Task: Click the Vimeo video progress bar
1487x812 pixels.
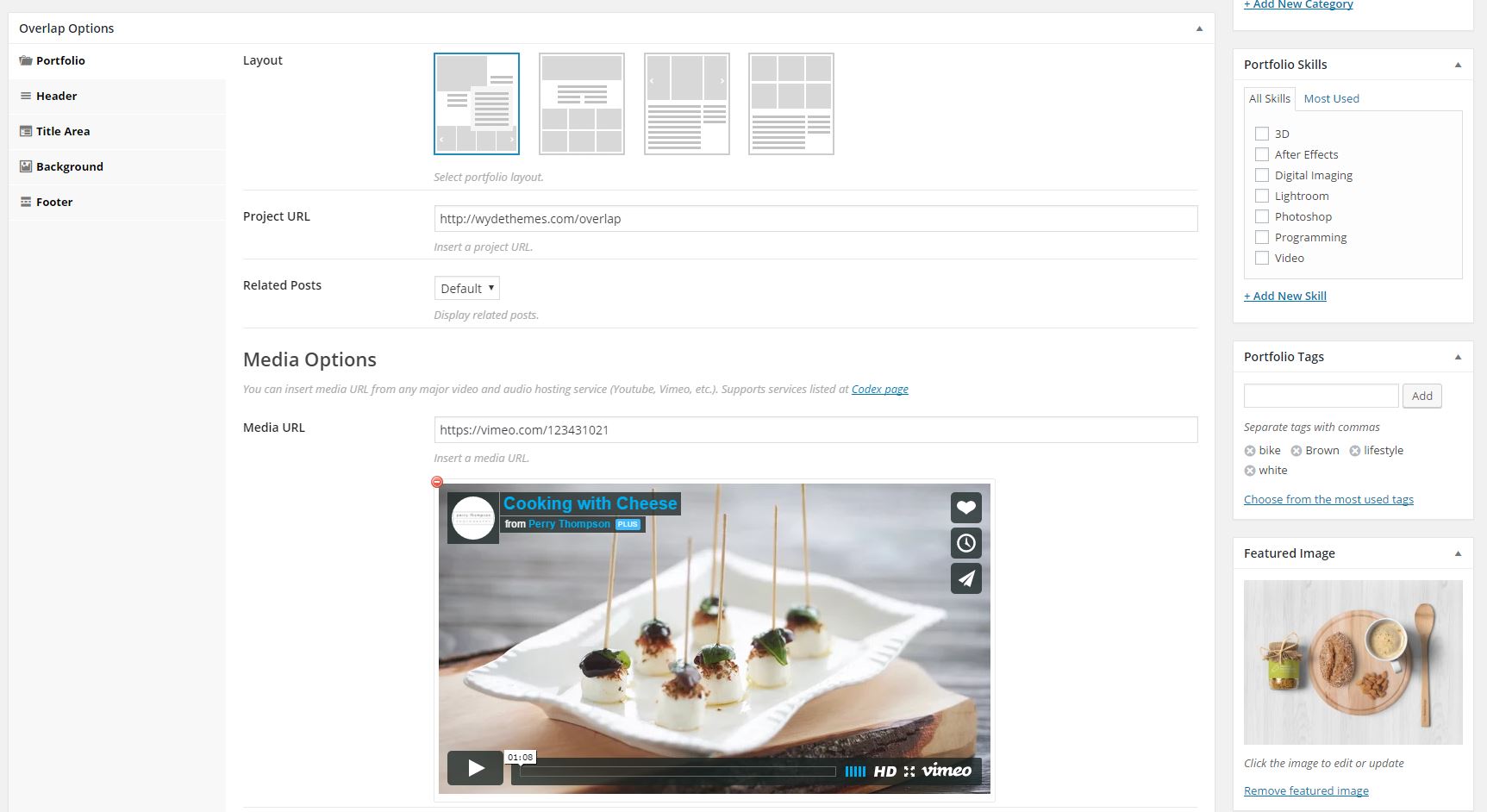Action: 678,771
